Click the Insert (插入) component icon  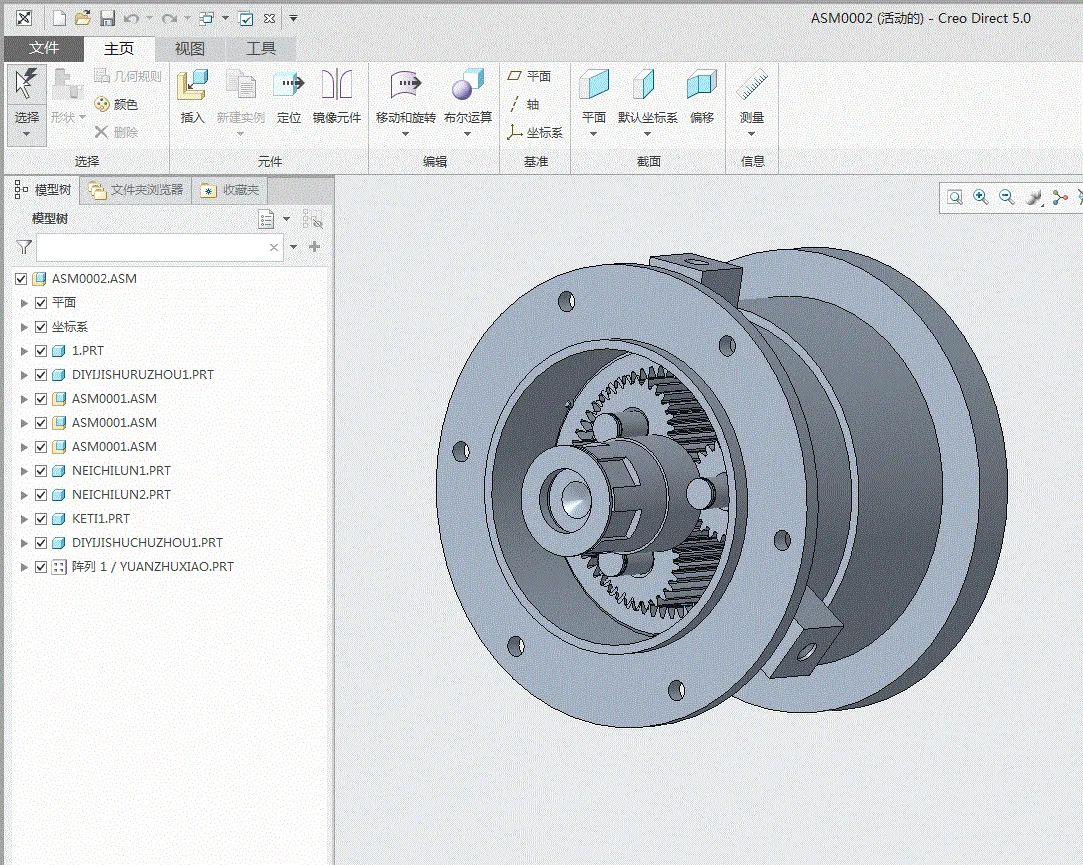192,86
